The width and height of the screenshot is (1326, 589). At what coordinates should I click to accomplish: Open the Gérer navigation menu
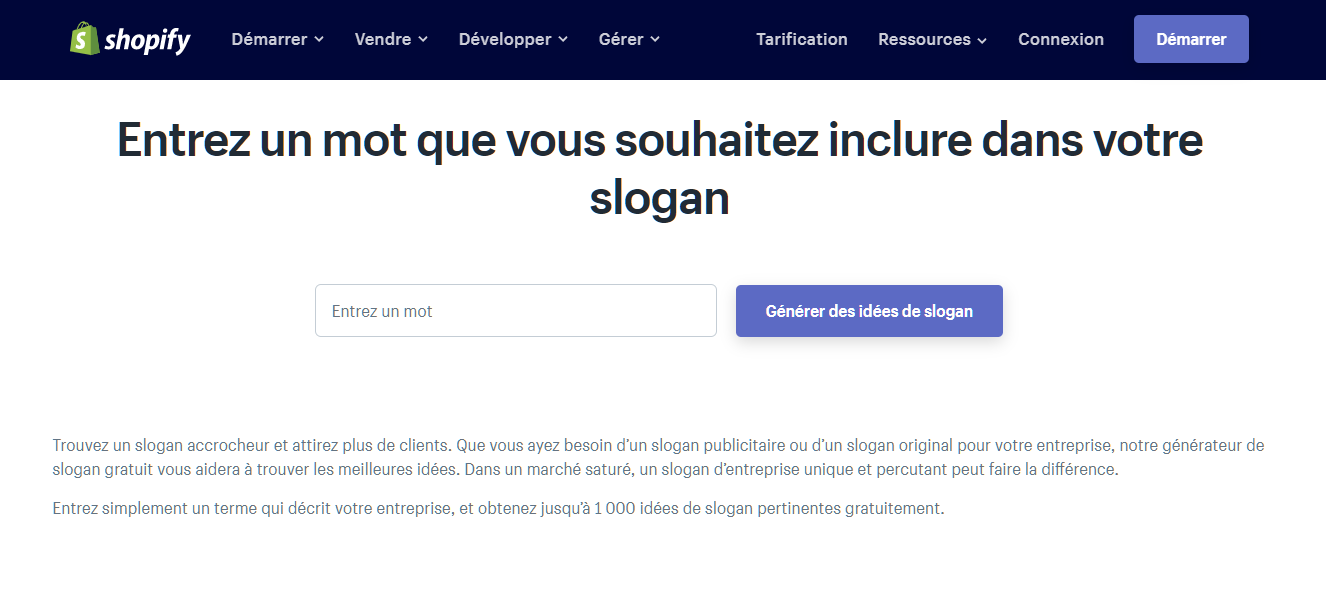621,39
